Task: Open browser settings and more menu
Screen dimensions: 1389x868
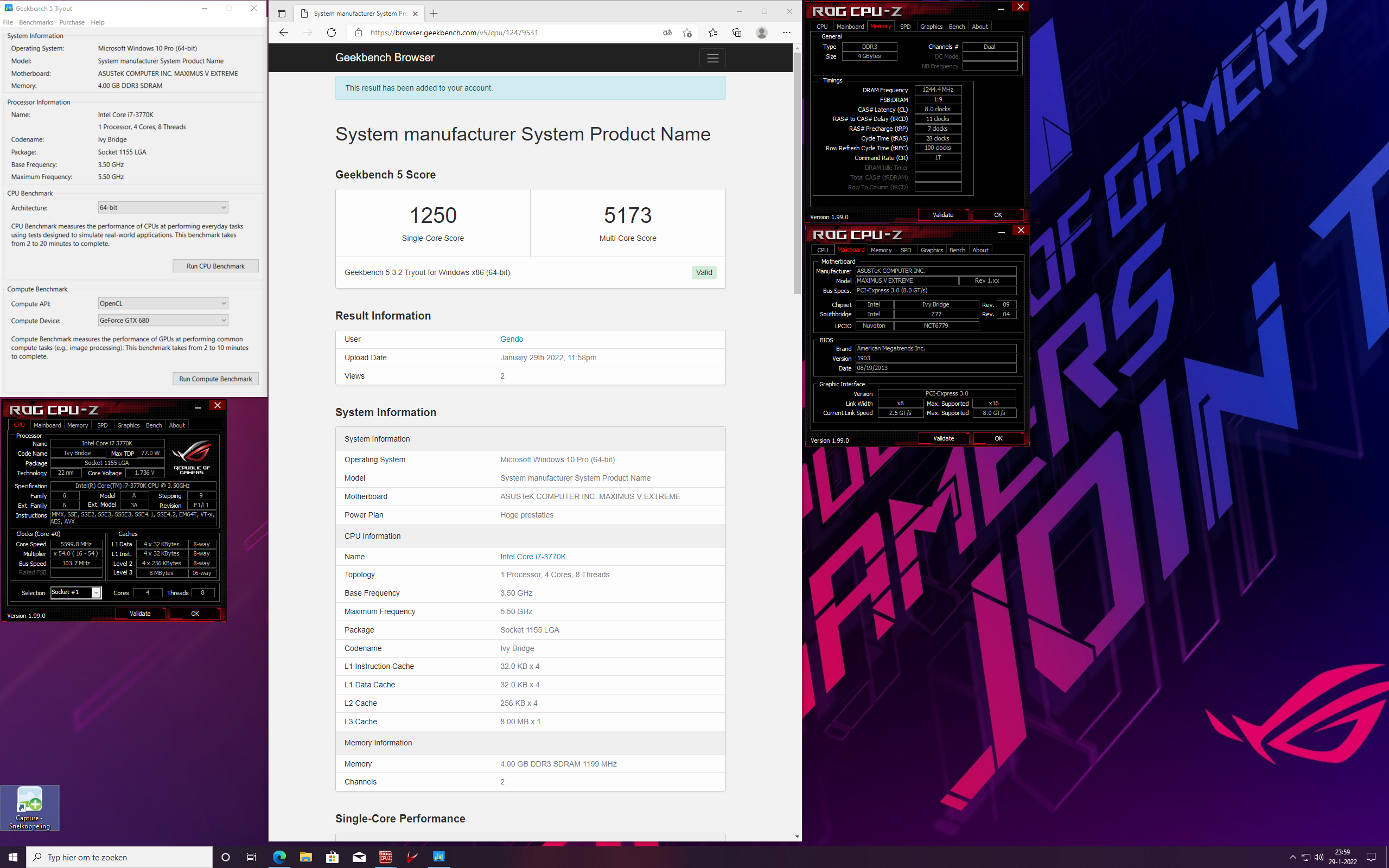Action: (x=786, y=33)
